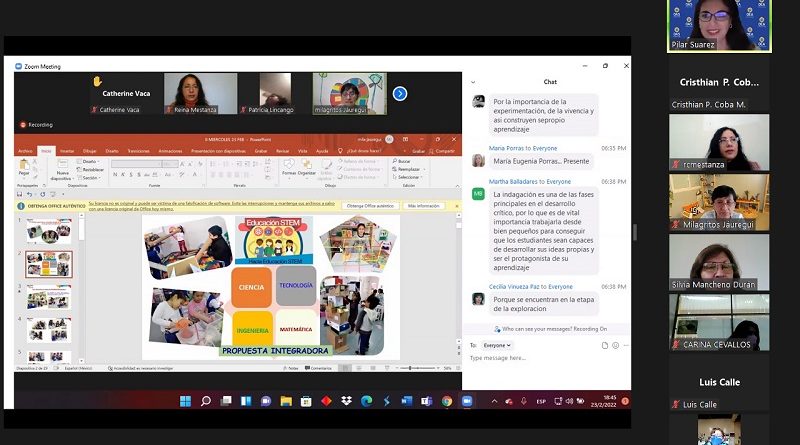The height and width of the screenshot is (445, 800).
Task: Click Obtenga Office auténtico button
Action: pyautogui.click(x=370, y=206)
